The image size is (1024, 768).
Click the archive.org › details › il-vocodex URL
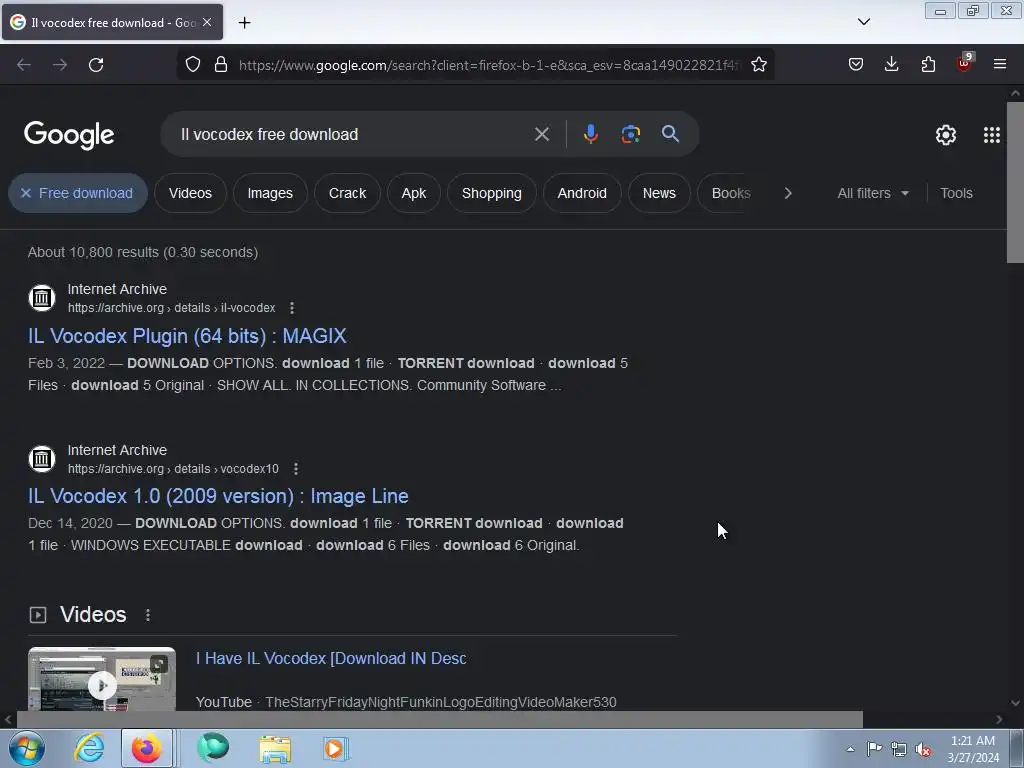pos(171,308)
